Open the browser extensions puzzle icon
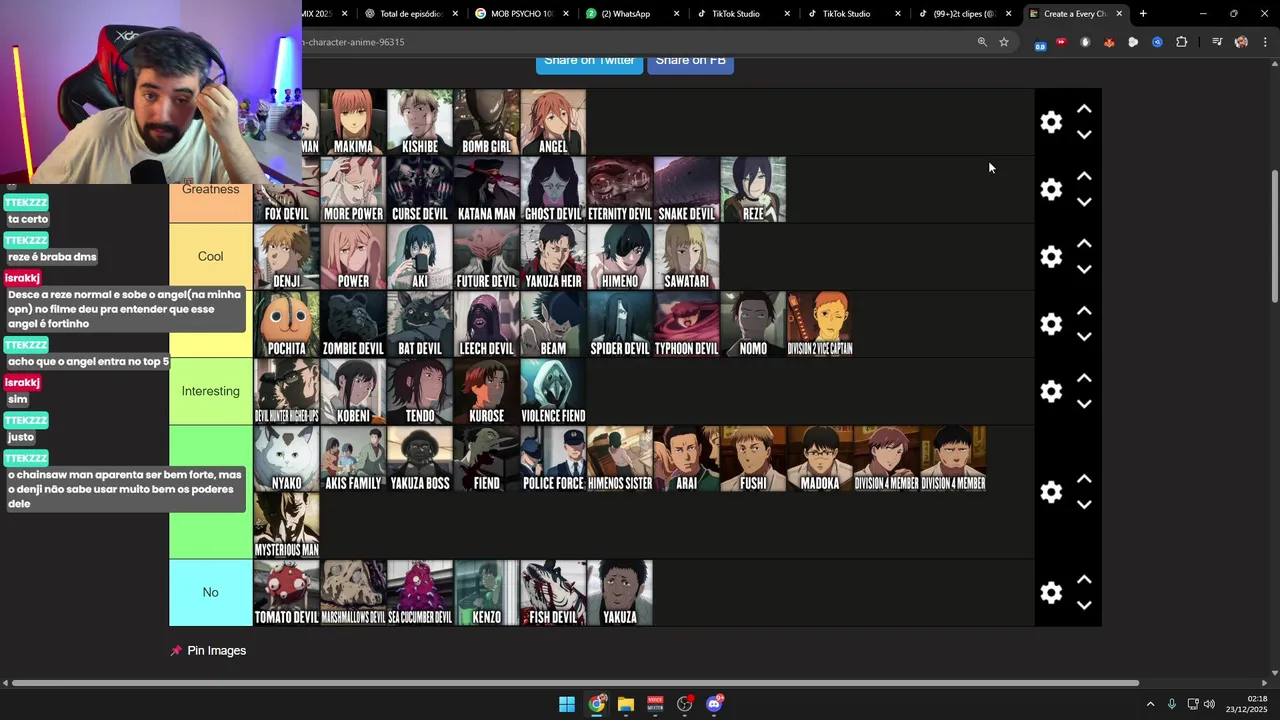 click(1181, 42)
